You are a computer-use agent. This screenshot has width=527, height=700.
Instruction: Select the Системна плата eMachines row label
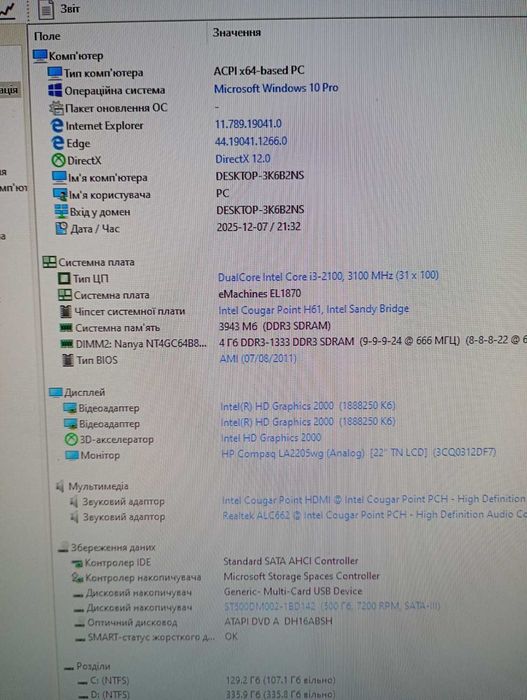coord(111,295)
